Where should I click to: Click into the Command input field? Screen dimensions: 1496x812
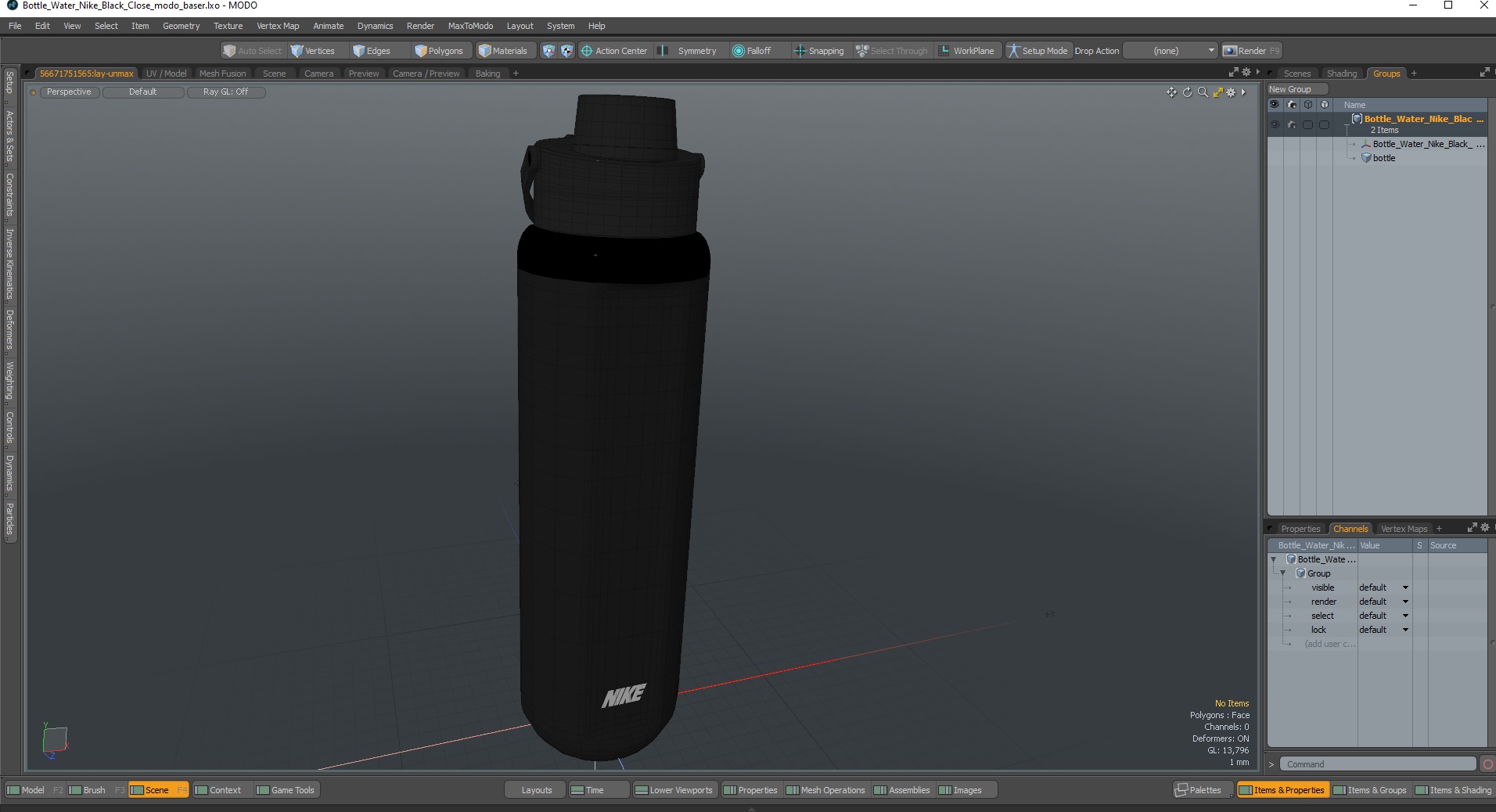1378,764
